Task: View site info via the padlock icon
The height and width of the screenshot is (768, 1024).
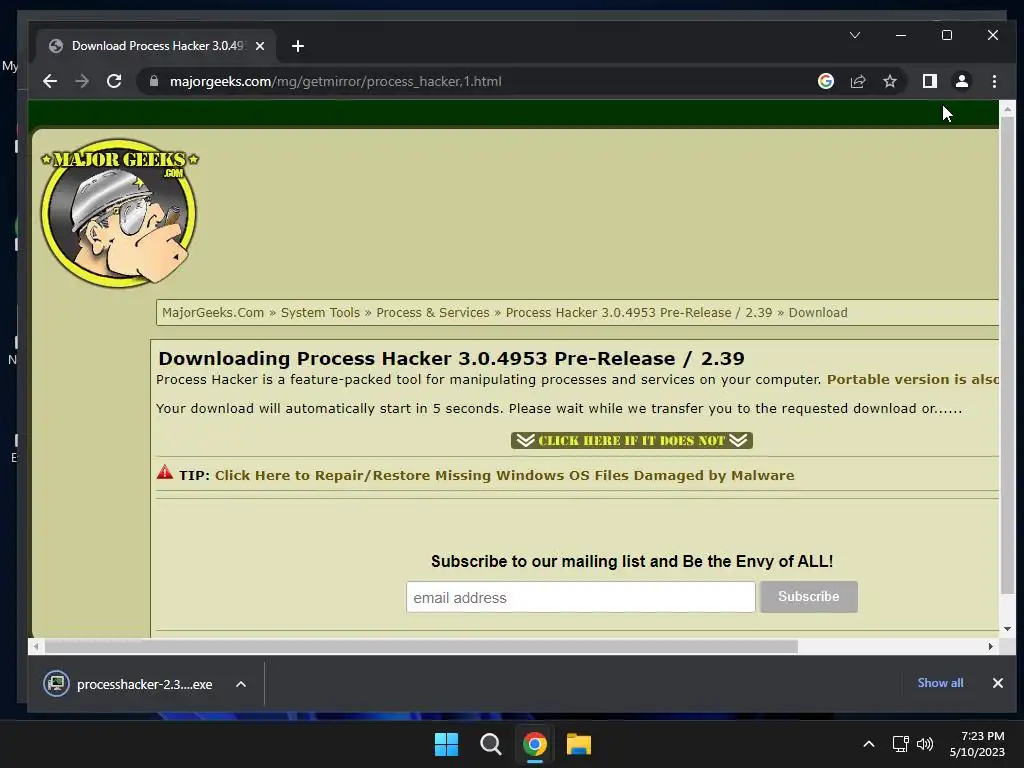Action: click(x=154, y=81)
